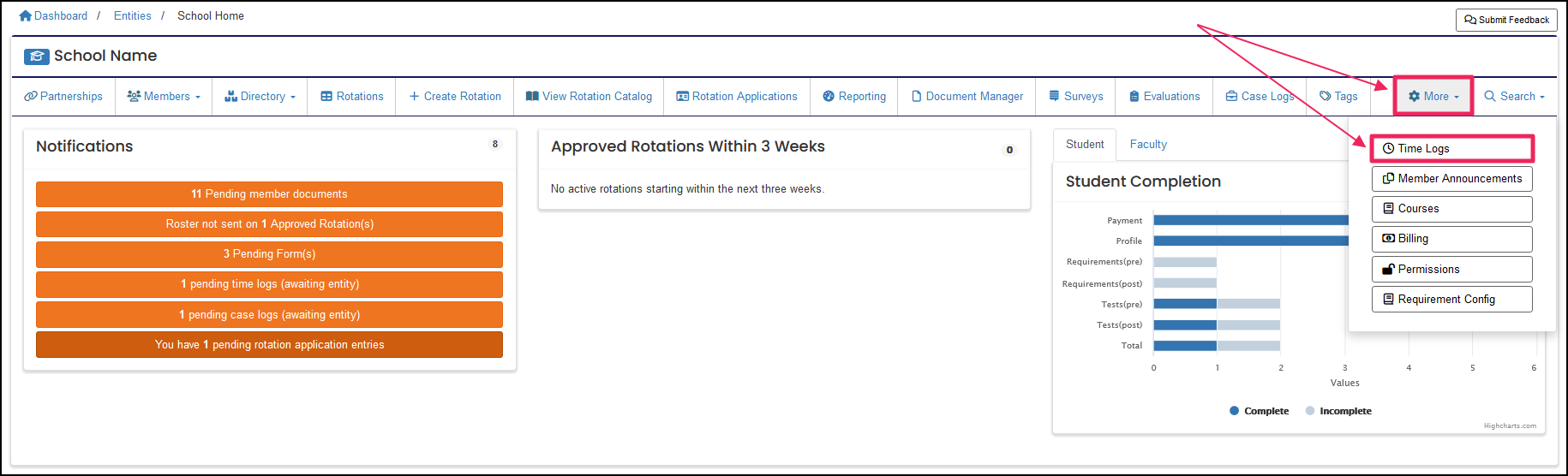
Task: Click Reporting in the navigation bar
Action: tap(854, 96)
